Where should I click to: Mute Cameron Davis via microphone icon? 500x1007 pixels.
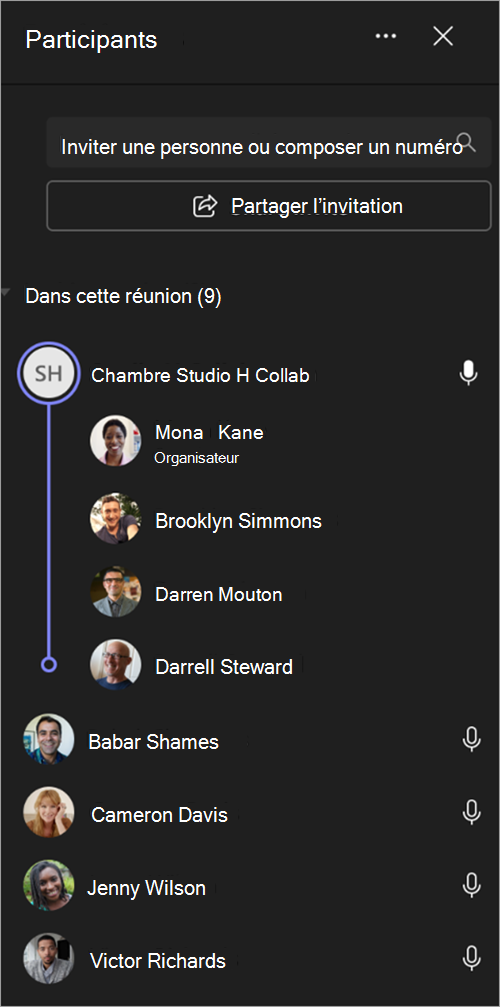tap(472, 812)
